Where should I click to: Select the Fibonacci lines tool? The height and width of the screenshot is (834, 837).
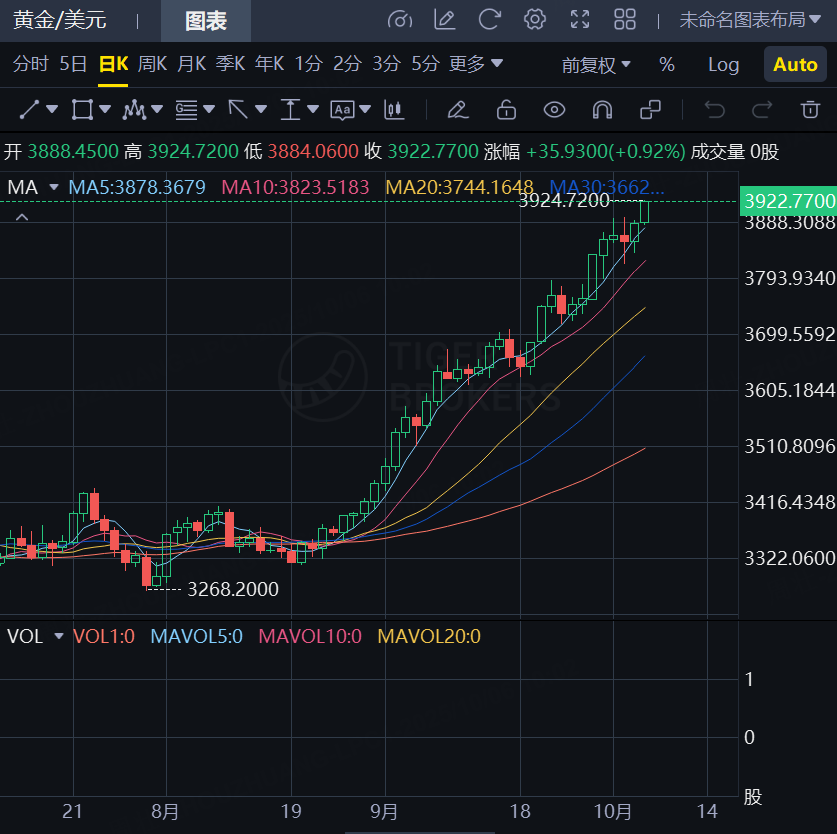click(186, 109)
